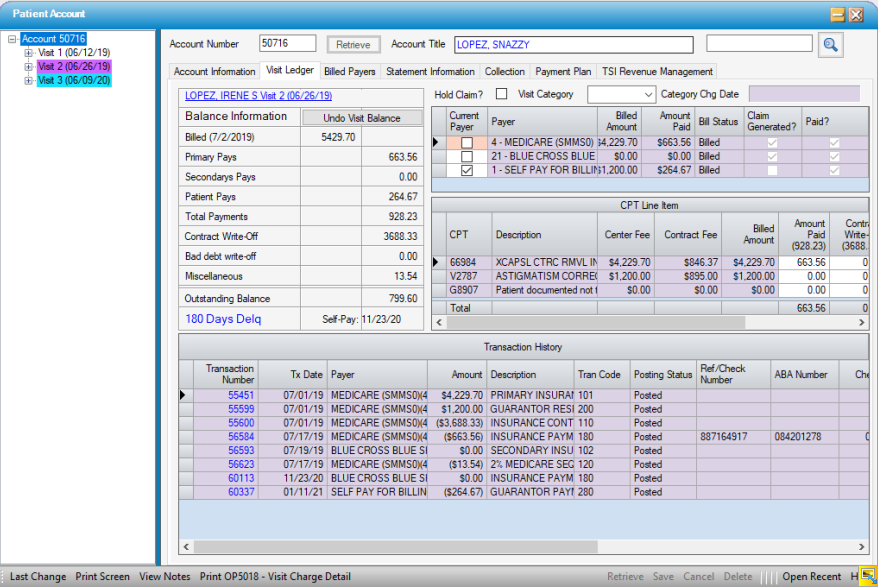Click the Undo Visit Balance button
Image resolution: width=878 pixels, height=587 pixels.
[363, 118]
